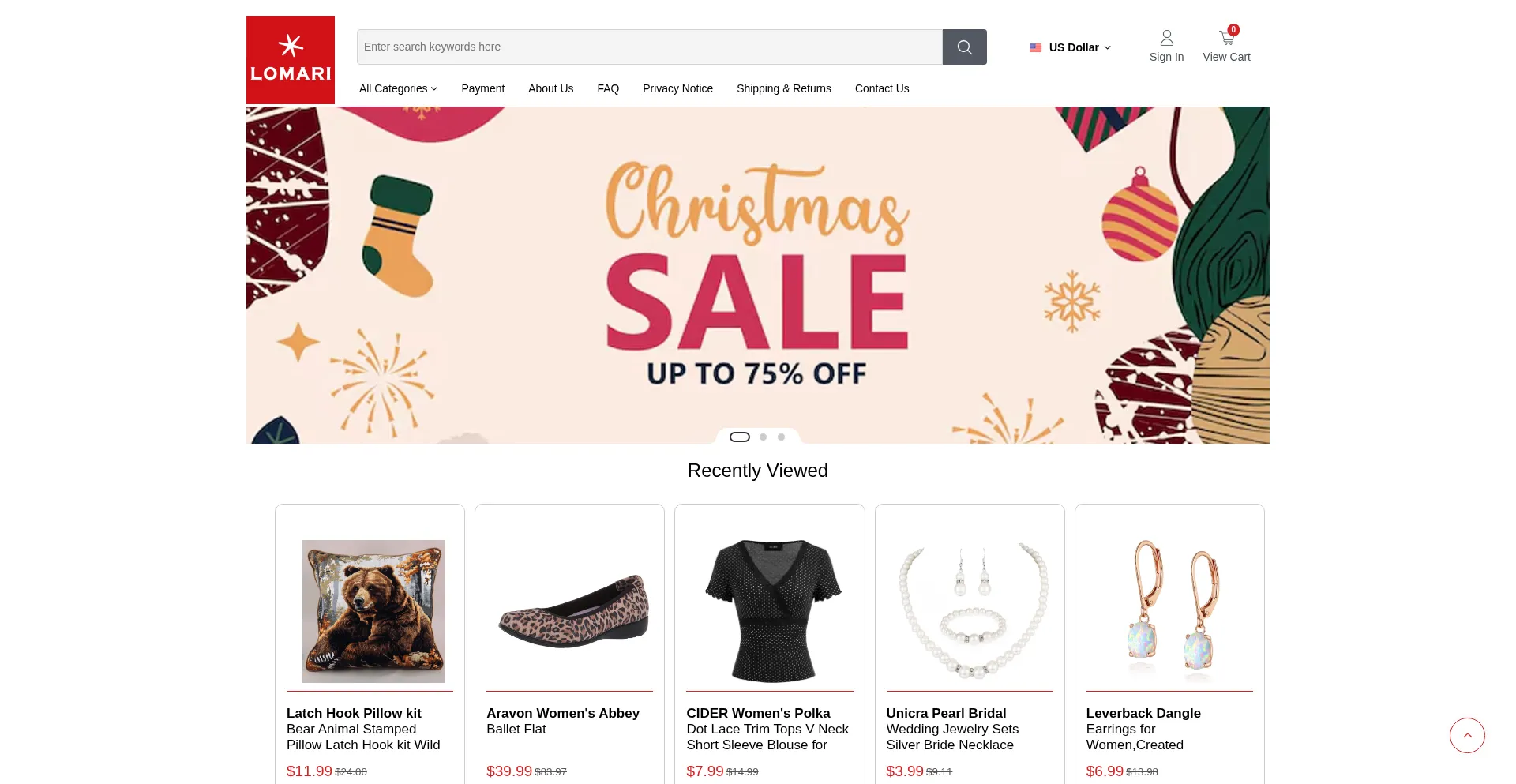Click the search keywords input field
Screen dimensions: 1516x784
click(649, 47)
